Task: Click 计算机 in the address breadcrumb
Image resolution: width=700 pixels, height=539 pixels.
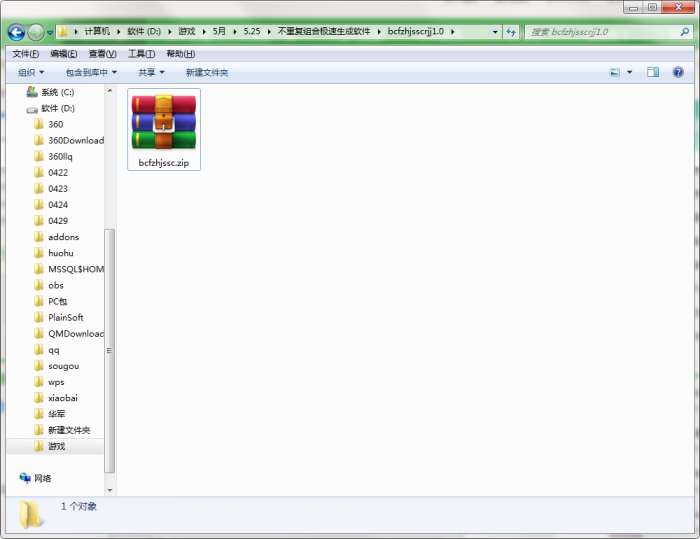Action: coord(97,31)
